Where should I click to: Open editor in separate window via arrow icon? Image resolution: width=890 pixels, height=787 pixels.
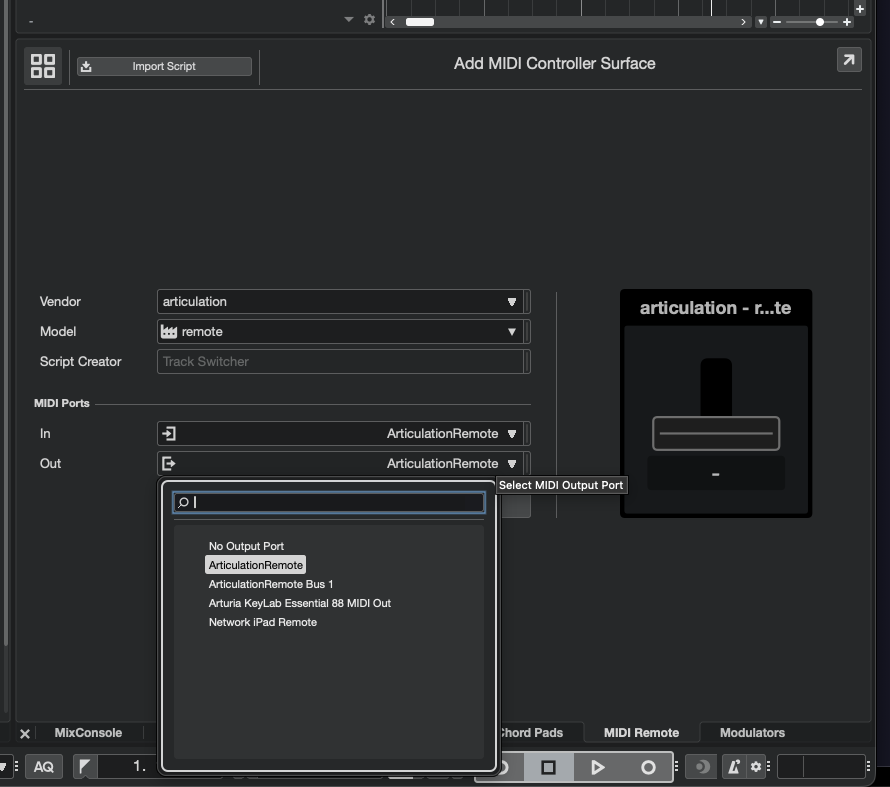[x=848, y=59]
